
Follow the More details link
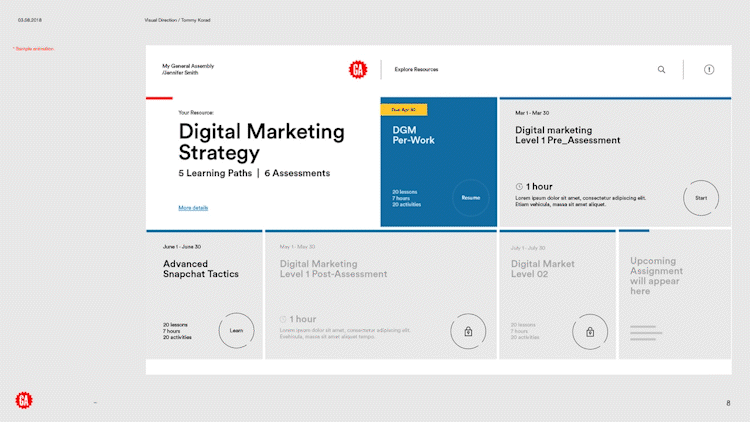(x=193, y=208)
